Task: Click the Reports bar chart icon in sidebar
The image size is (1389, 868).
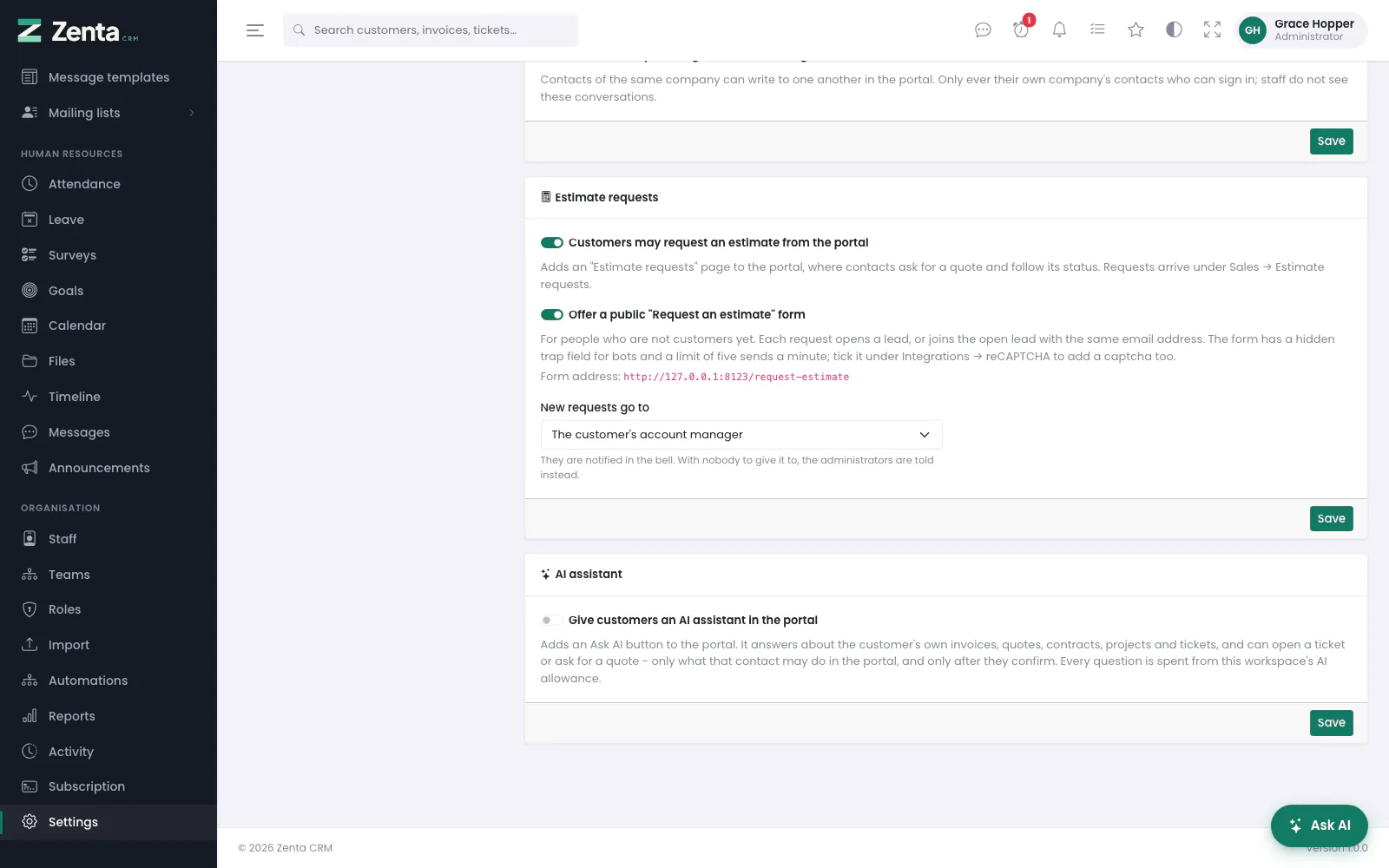Action: click(30, 716)
